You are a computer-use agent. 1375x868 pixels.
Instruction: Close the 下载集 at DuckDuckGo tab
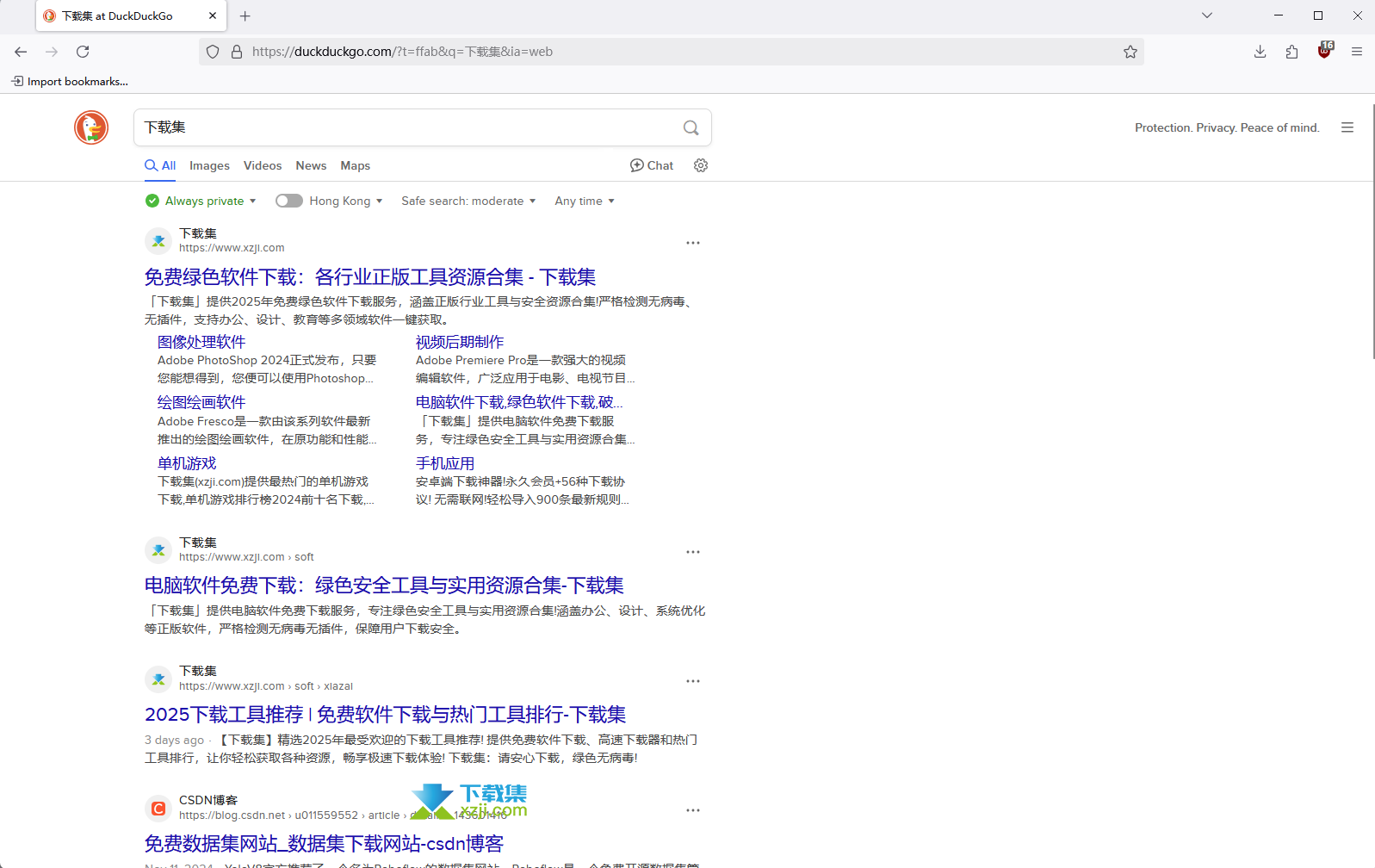(213, 15)
